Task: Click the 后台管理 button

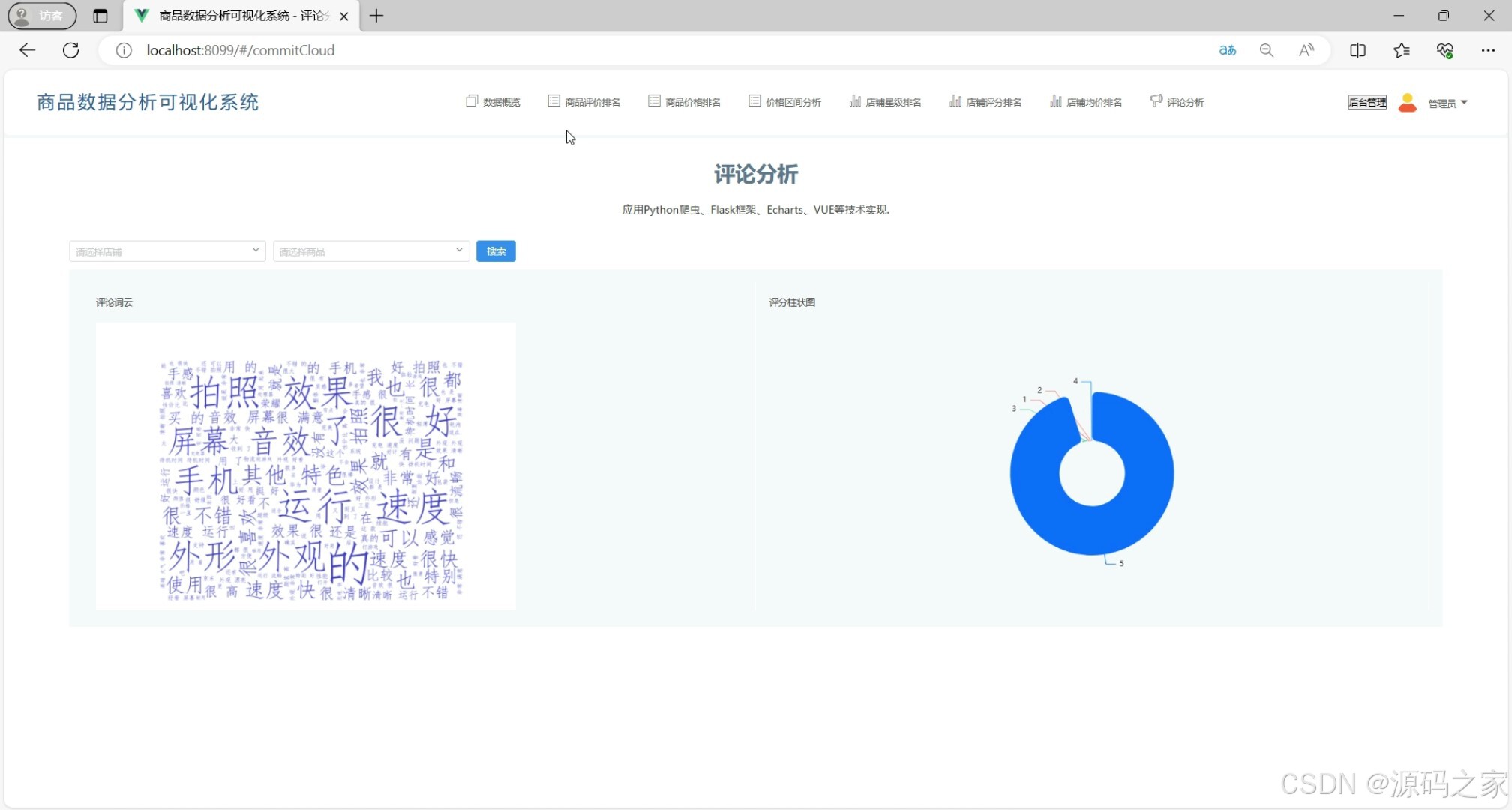Action: click(1366, 102)
